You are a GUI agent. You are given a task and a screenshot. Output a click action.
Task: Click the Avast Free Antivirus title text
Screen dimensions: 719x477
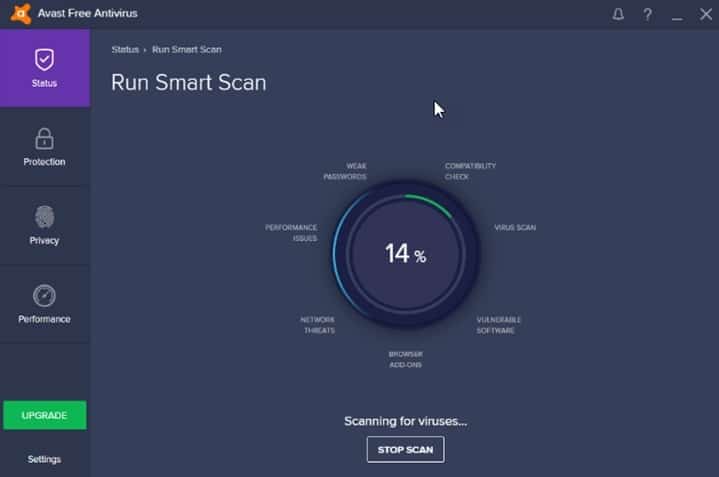[88, 13]
